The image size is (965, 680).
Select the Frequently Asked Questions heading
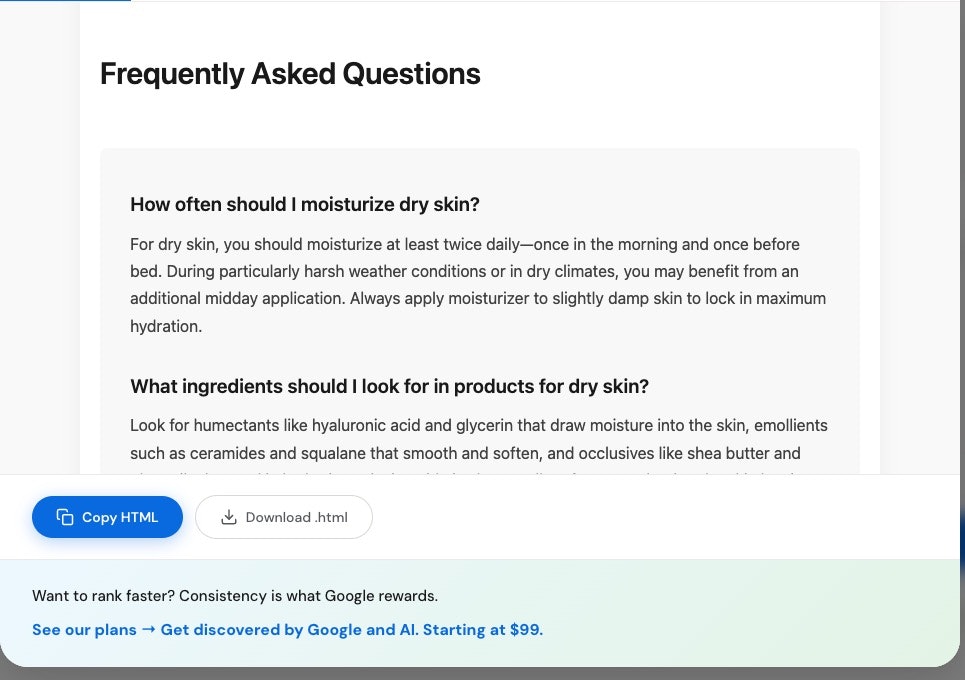coord(290,73)
